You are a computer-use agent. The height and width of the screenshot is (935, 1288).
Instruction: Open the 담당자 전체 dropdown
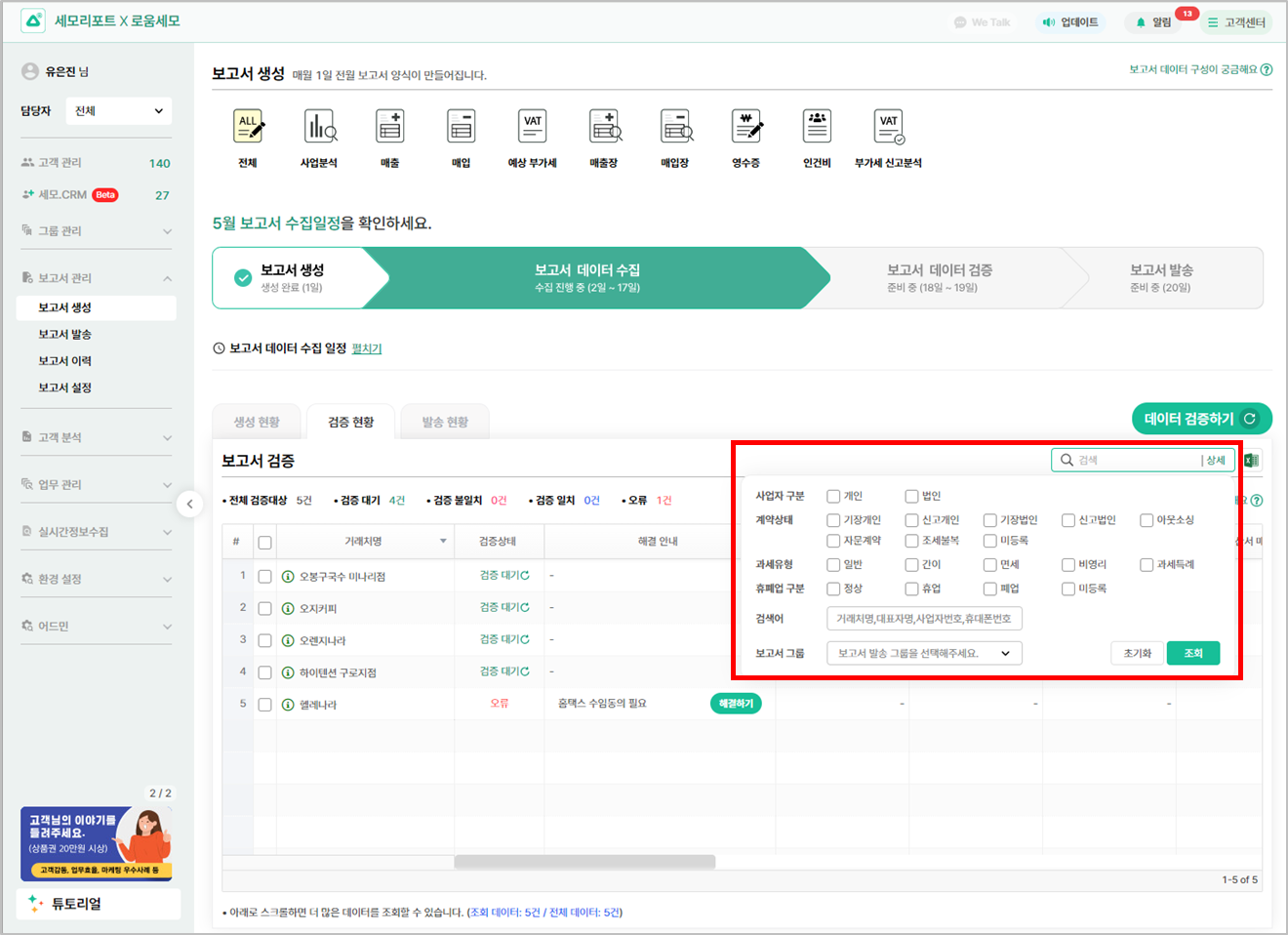[x=119, y=111]
